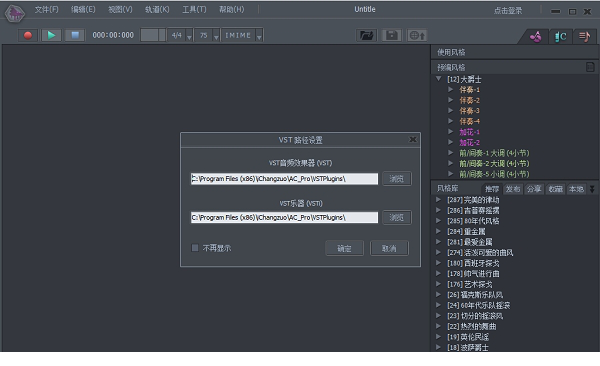Click the VST音频效果器 (VST) path field
The height and width of the screenshot is (366, 600).
click(x=284, y=179)
